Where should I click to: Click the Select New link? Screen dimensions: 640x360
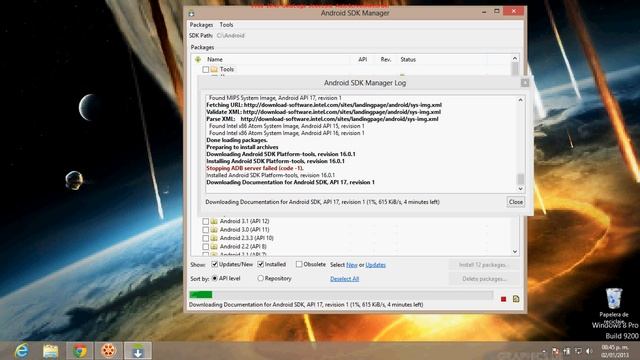coord(351,265)
